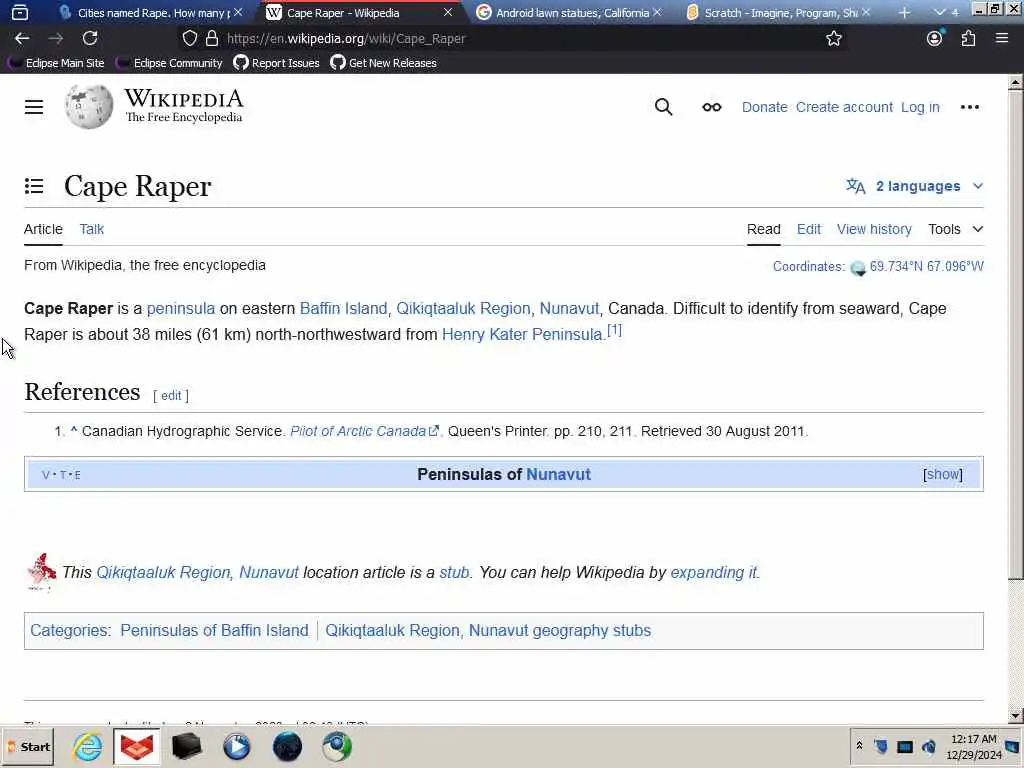Click the Wikipedia globe logo
1024x768 pixels.
point(89,106)
